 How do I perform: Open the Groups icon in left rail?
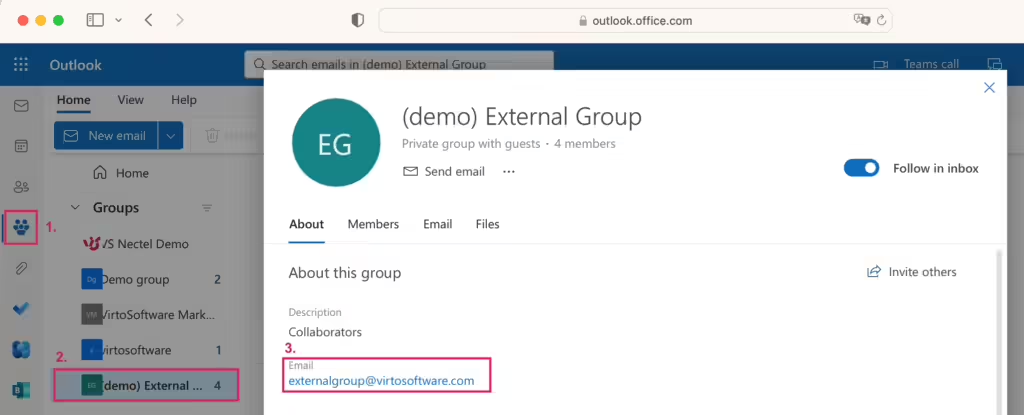tap(21, 227)
